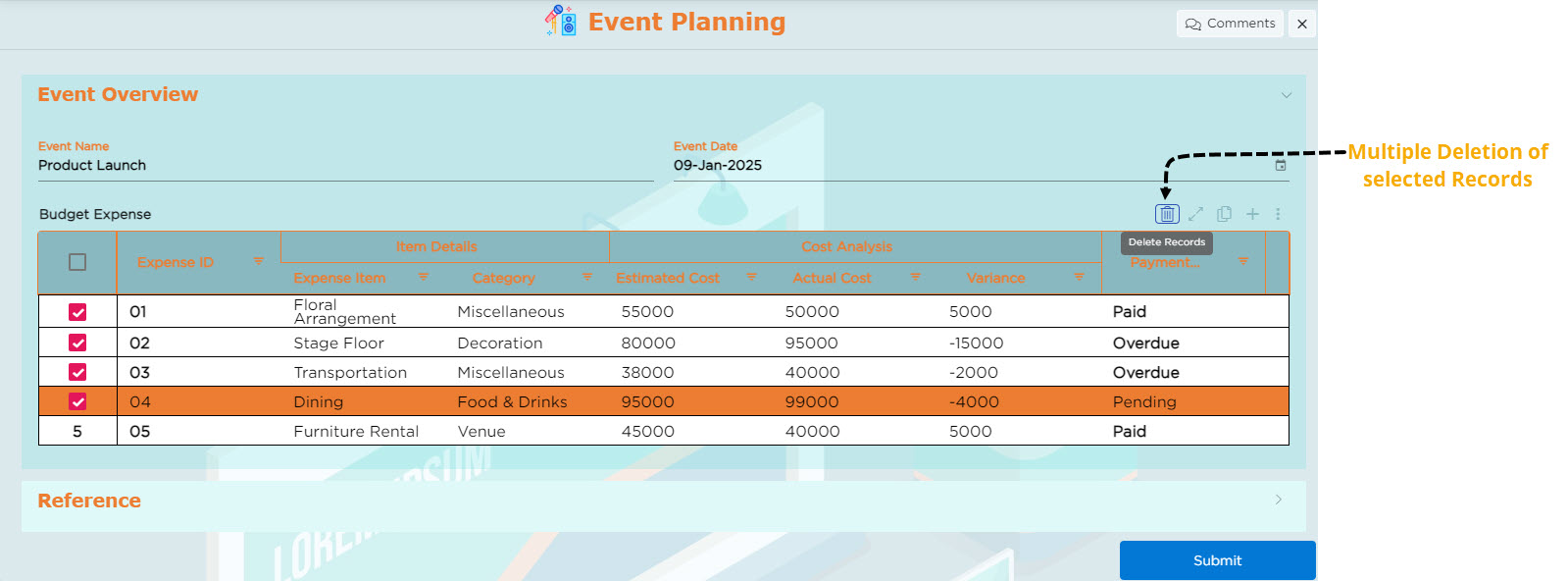Click the Submit button
Screen dimensions: 1568x581
coord(1217,560)
